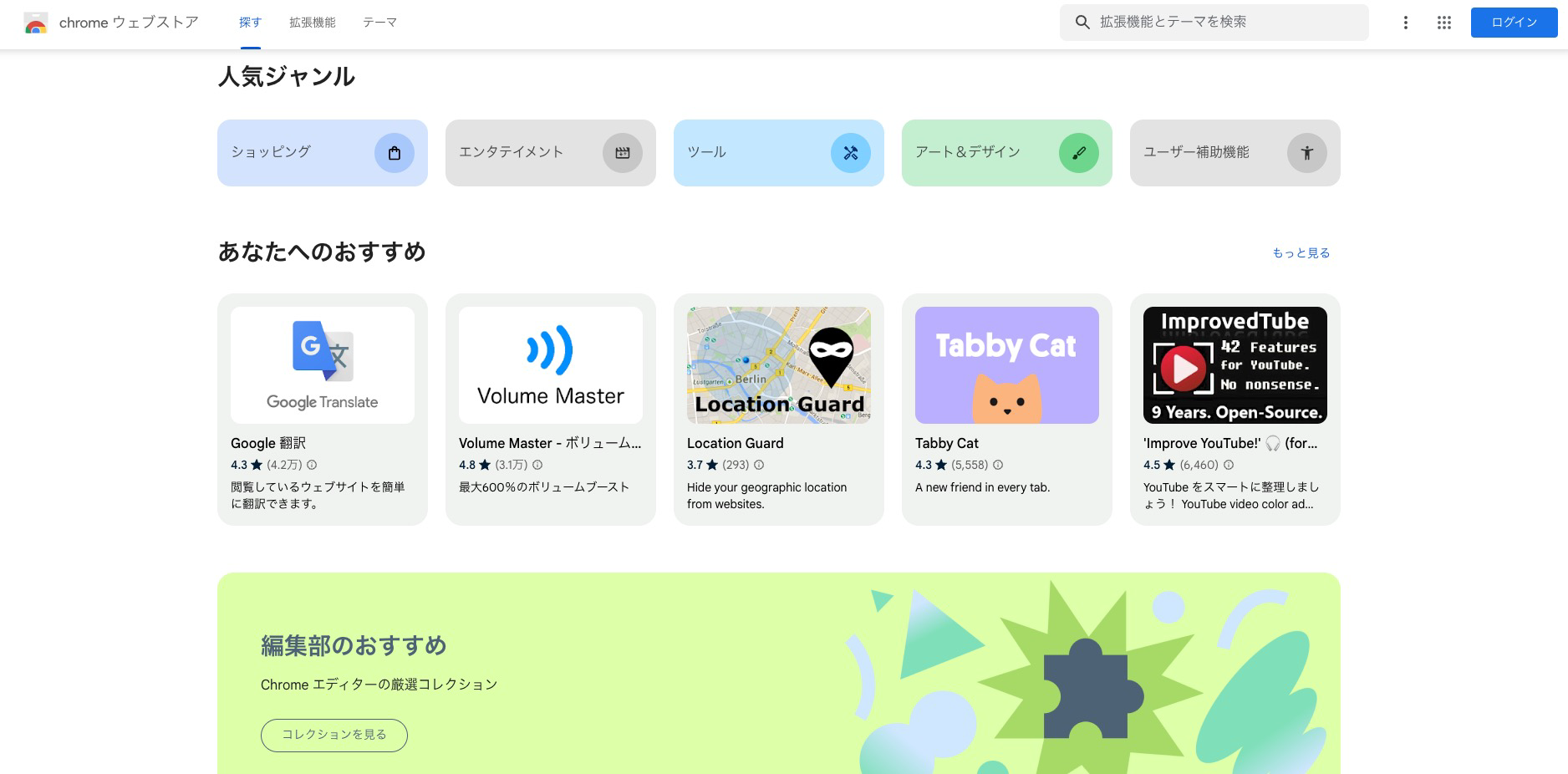Open the Google apps grid launcher
Image resolution: width=1568 pixels, height=774 pixels.
click(x=1443, y=23)
